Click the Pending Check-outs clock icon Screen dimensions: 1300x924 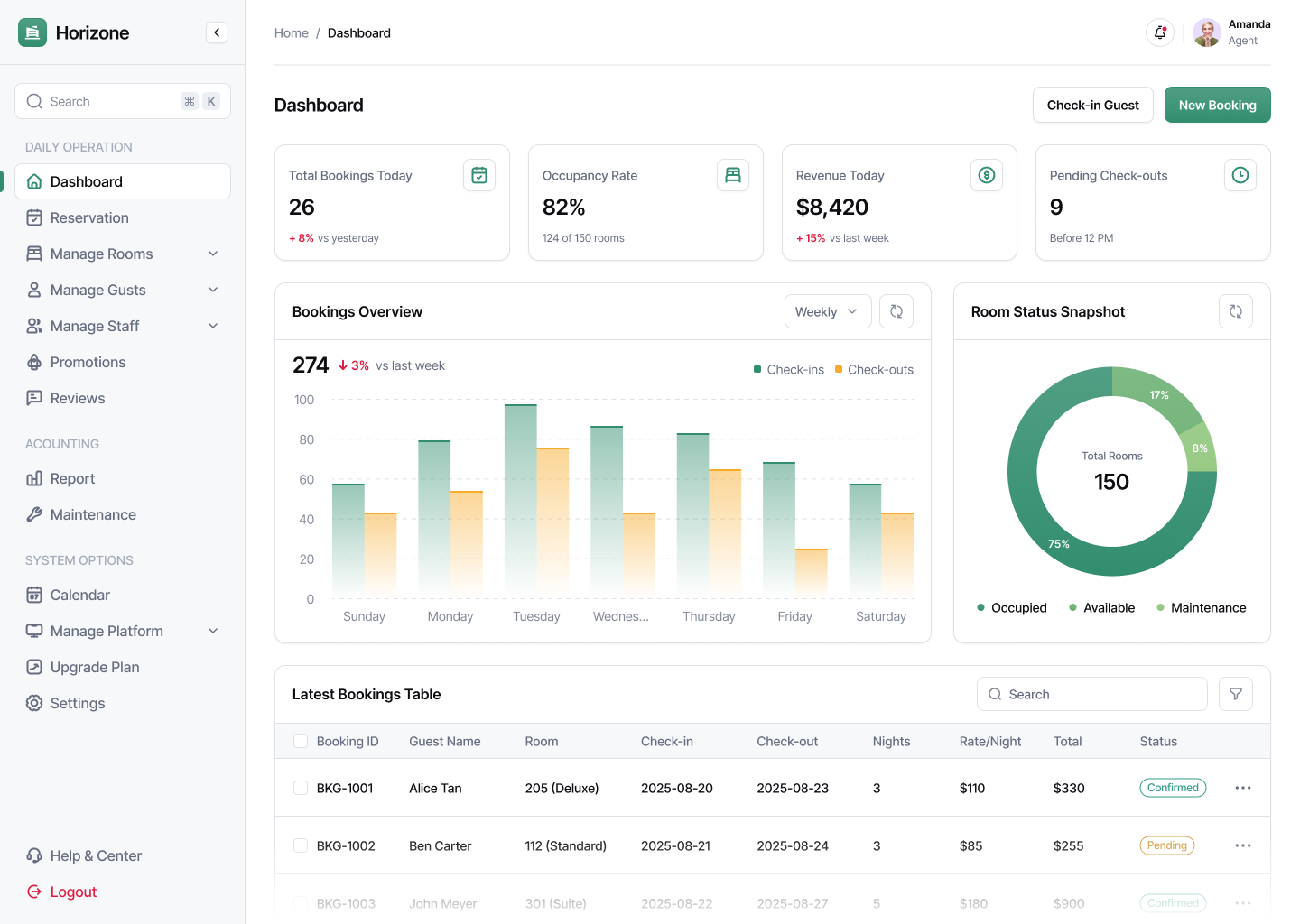[1240, 175]
